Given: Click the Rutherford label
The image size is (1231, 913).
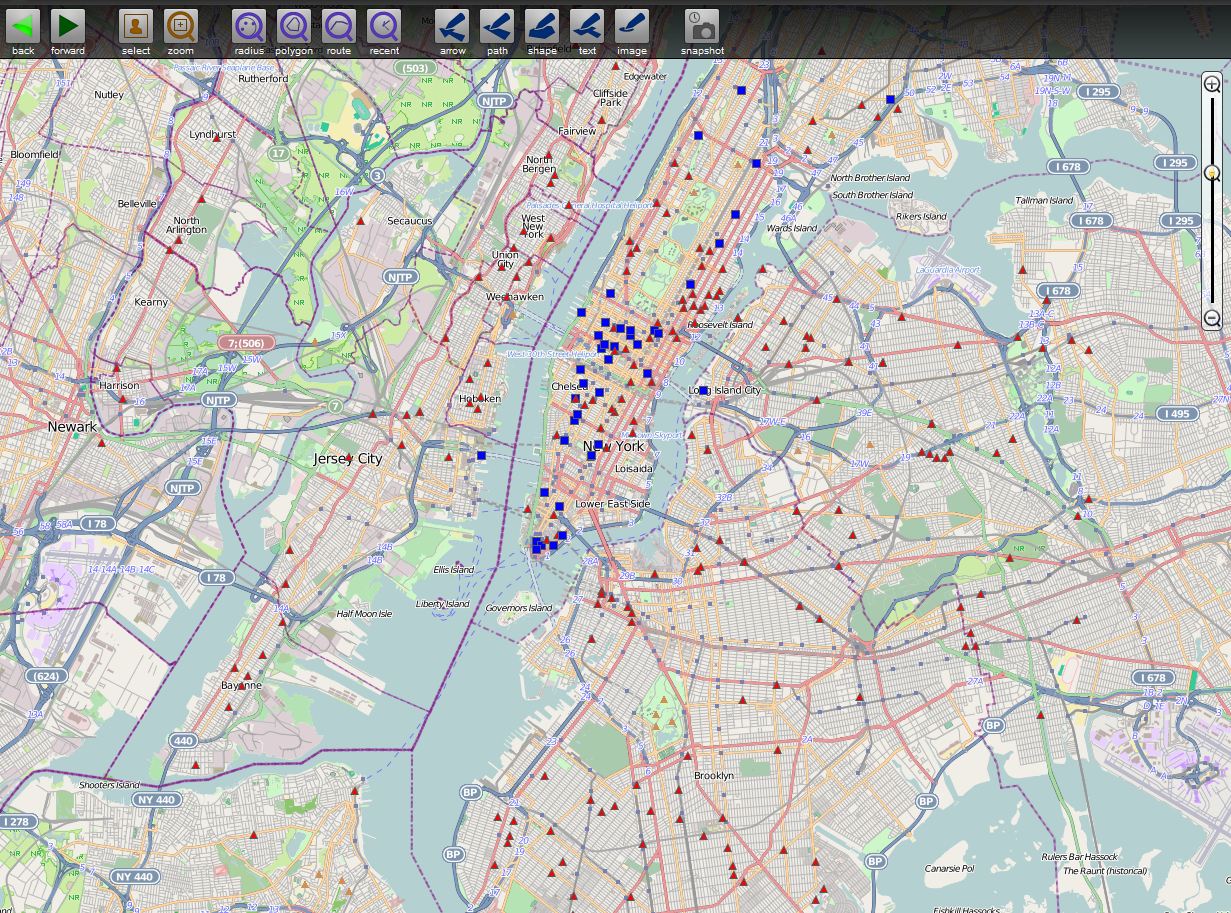Looking at the screenshot, I should (x=263, y=78).
